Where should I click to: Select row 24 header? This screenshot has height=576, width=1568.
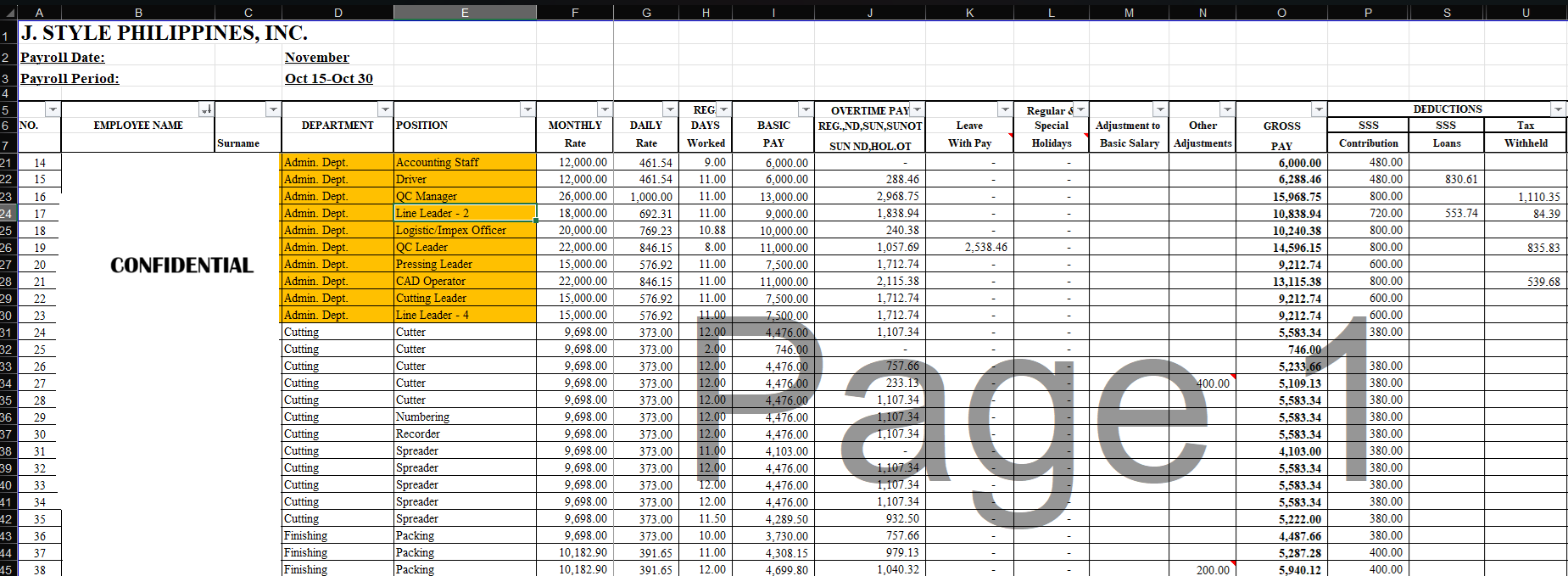pyautogui.click(x=7, y=213)
